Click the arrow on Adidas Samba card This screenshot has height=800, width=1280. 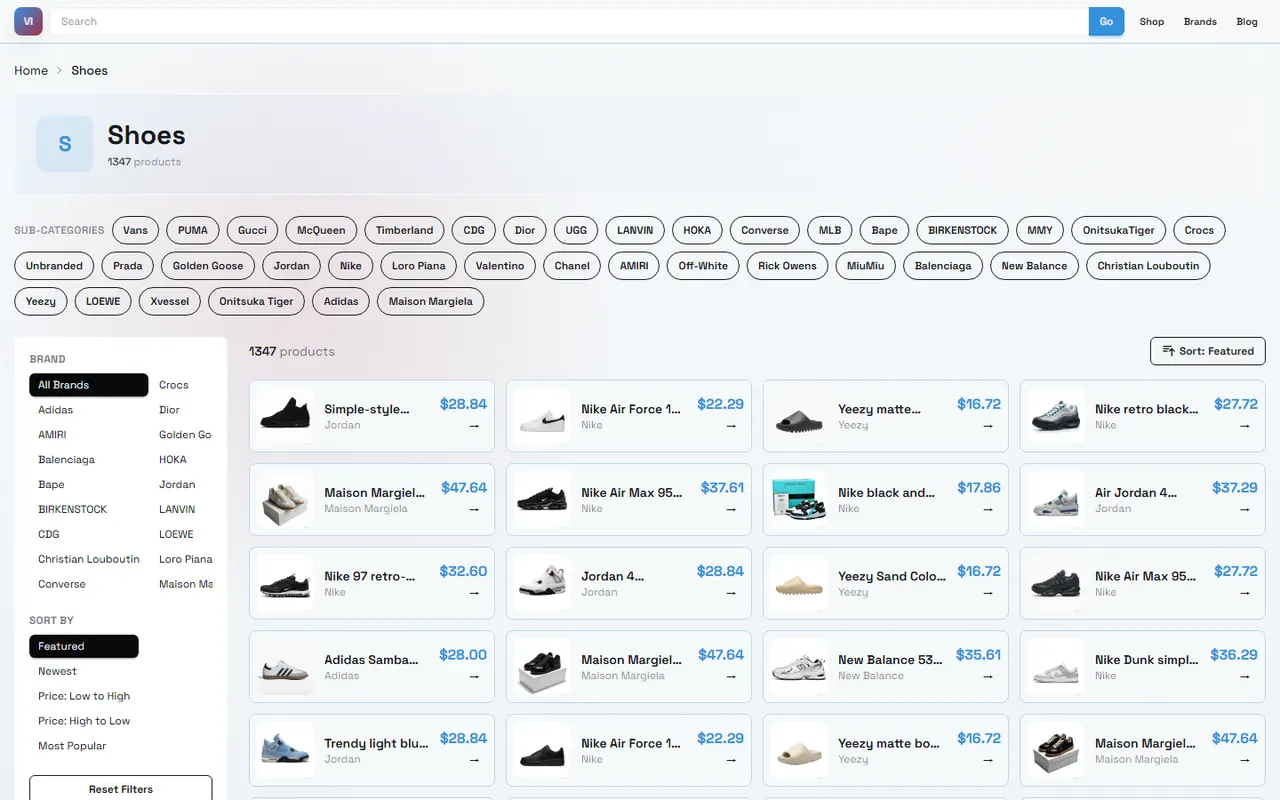coord(474,676)
